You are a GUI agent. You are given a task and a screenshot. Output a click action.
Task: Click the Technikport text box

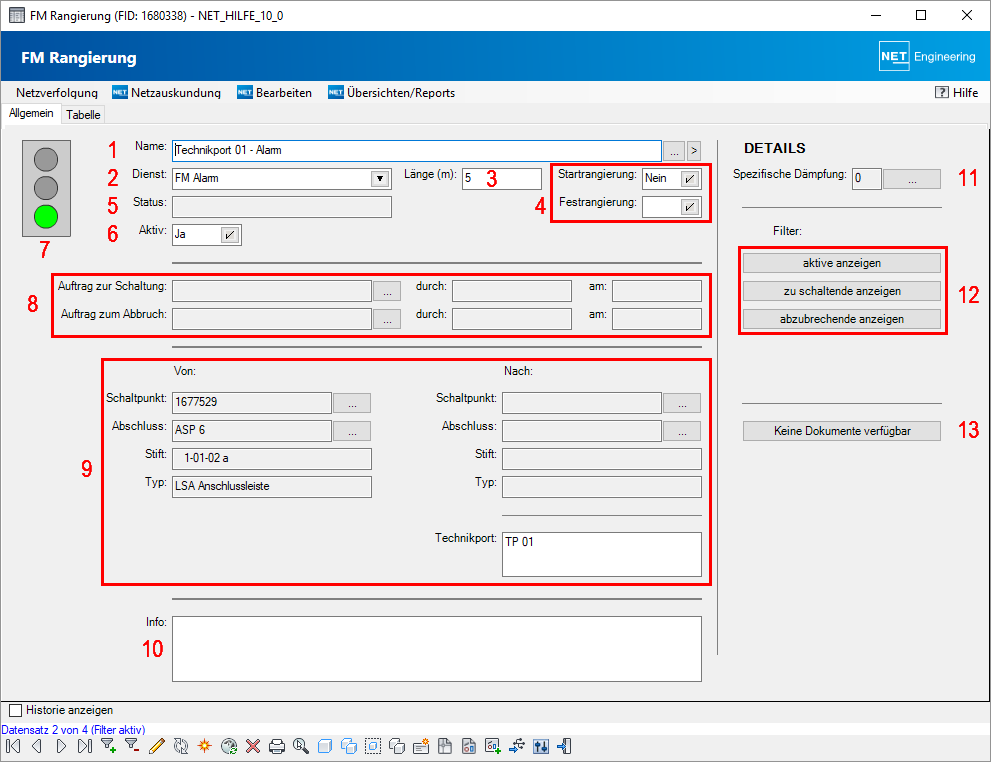(x=602, y=554)
